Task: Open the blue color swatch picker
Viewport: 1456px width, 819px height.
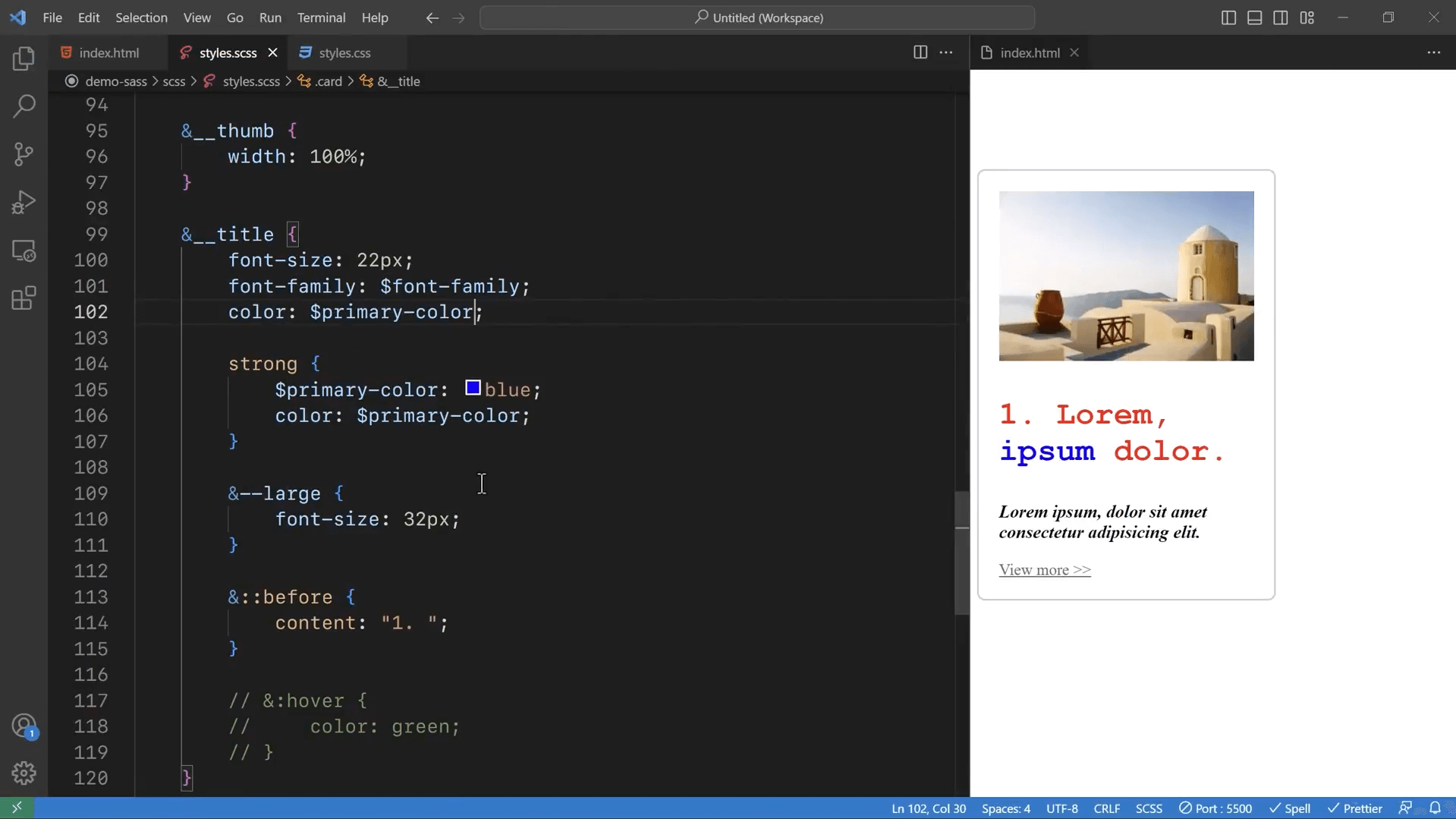Action: 473,388
